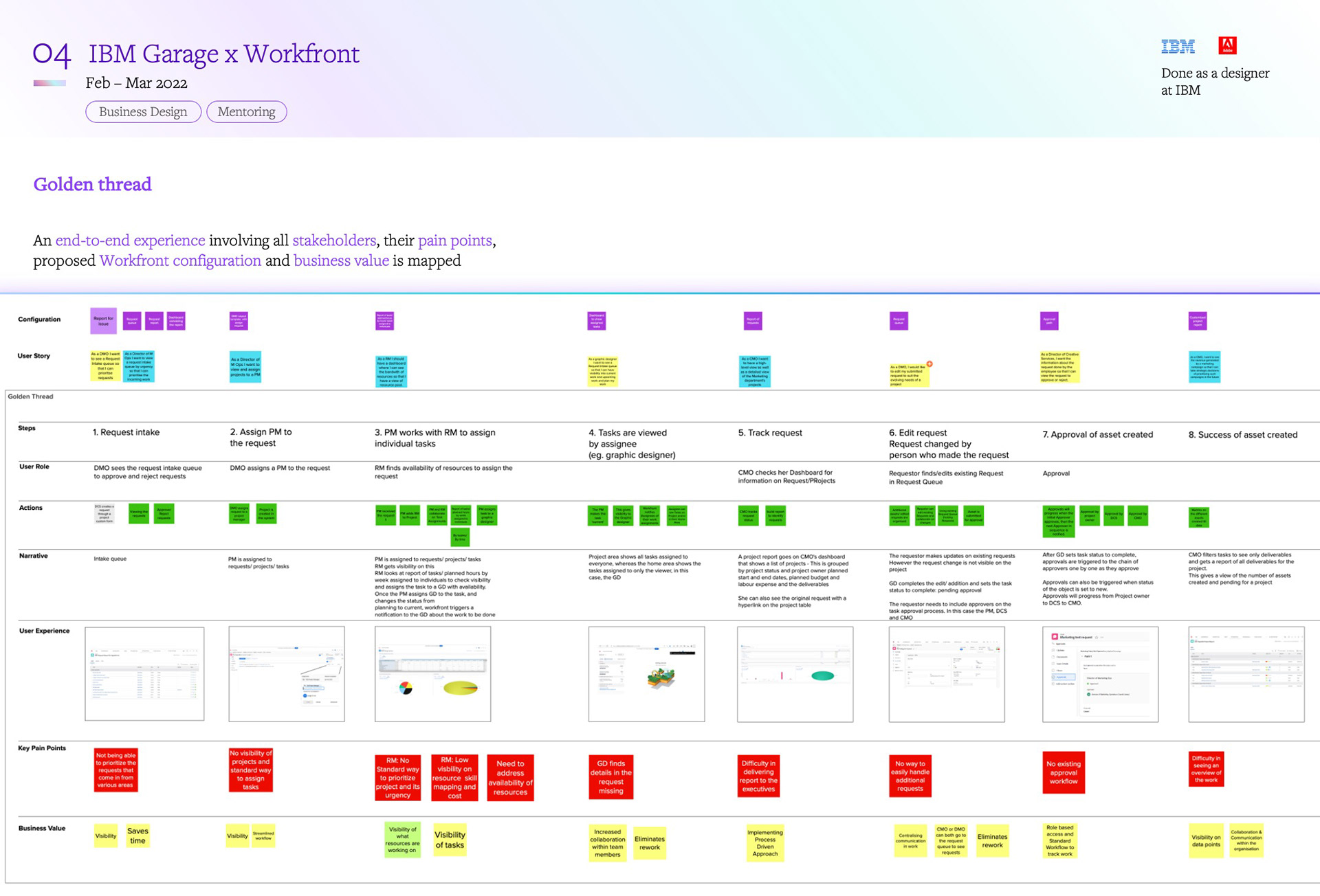
Task: Click 'DMO assigns a PM to the request' text
Action: pos(280,468)
